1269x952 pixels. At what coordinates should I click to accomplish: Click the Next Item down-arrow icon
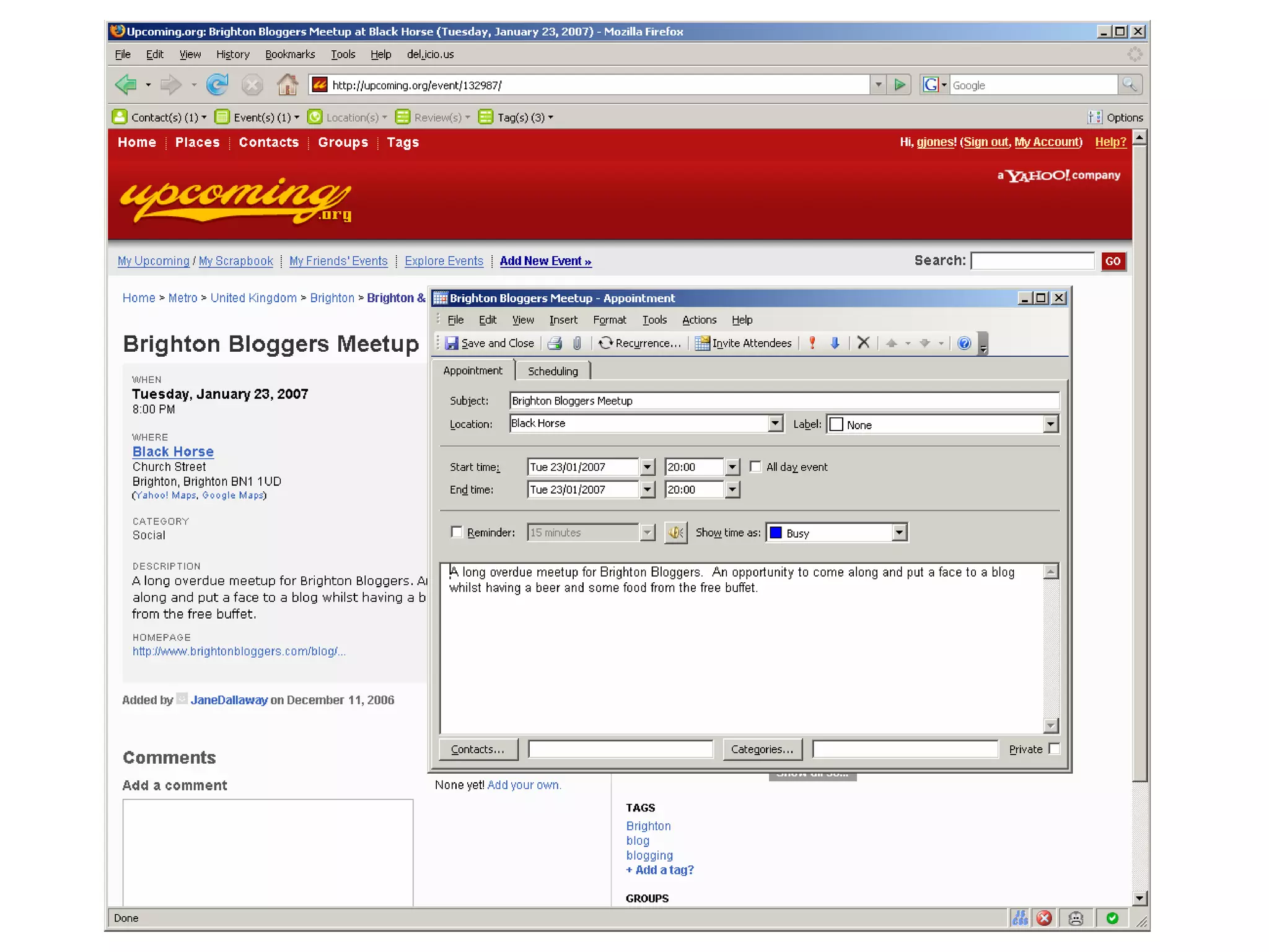point(924,343)
